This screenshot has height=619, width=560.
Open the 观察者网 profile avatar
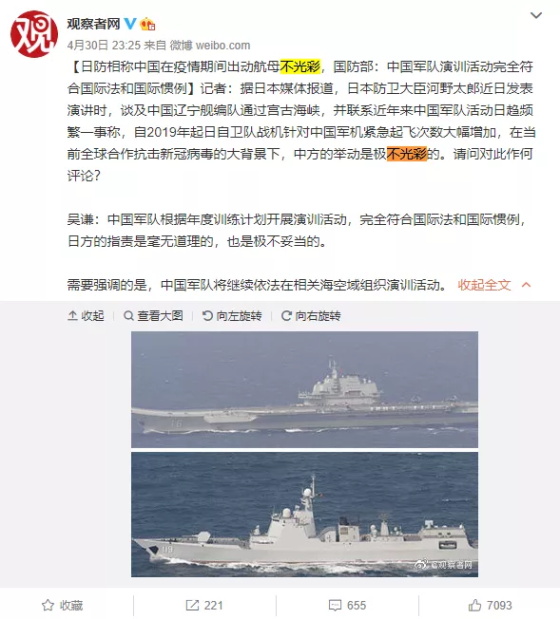34,34
